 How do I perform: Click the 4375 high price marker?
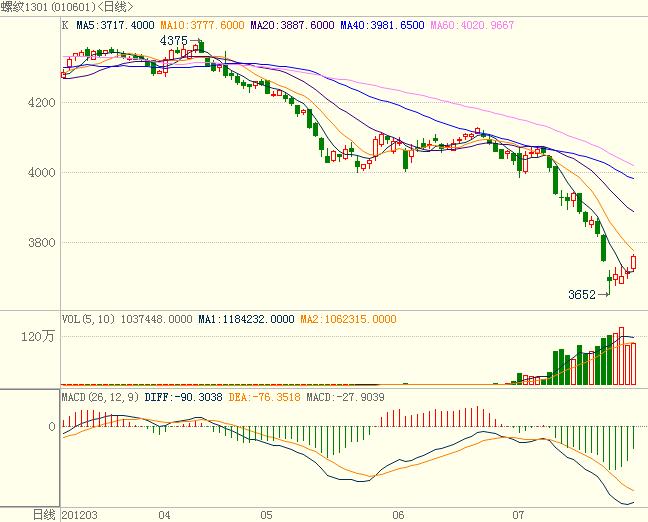point(176,40)
